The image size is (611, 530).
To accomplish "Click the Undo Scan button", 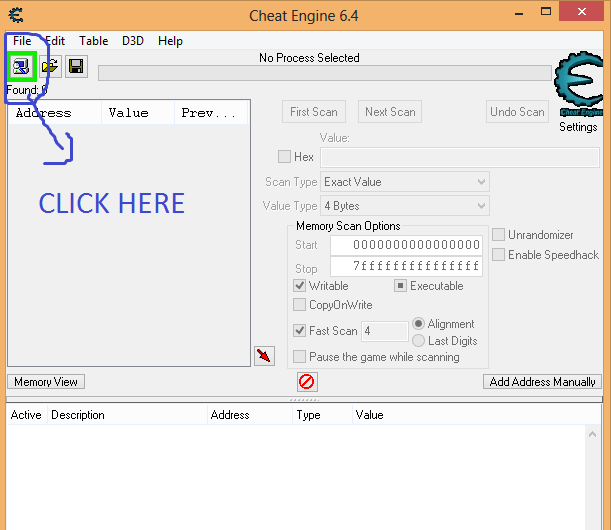I will coord(517,112).
